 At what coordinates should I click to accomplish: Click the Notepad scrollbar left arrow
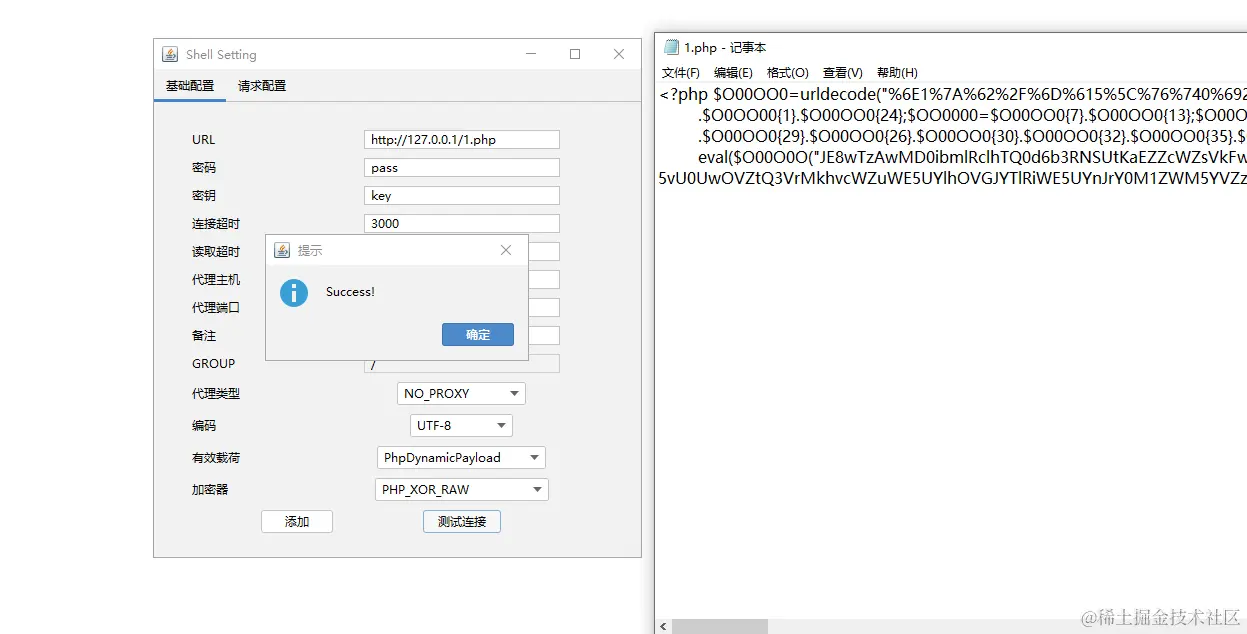tap(663, 626)
